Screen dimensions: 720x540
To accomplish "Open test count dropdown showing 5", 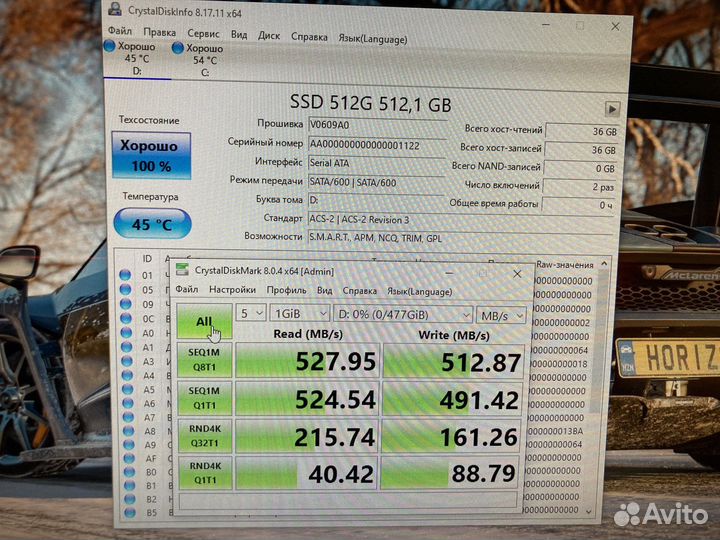I will (251, 314).
